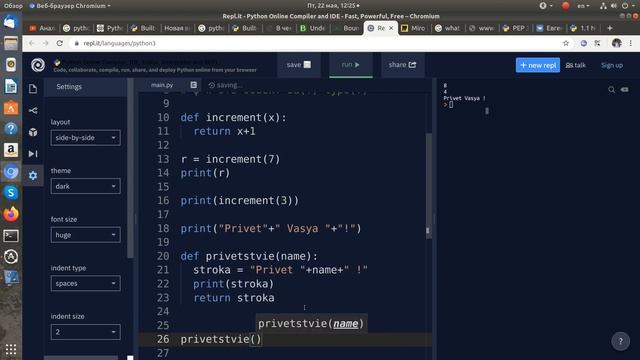Click the save button
The height and width of the screenshot is (360, 640).
click(298, 64)
